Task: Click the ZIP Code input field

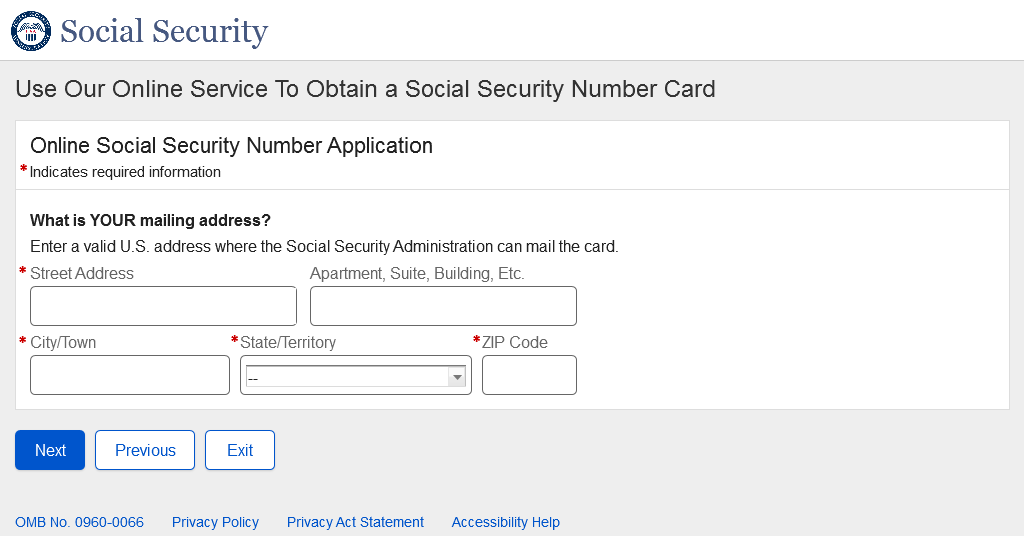Action: click(529, 375)
